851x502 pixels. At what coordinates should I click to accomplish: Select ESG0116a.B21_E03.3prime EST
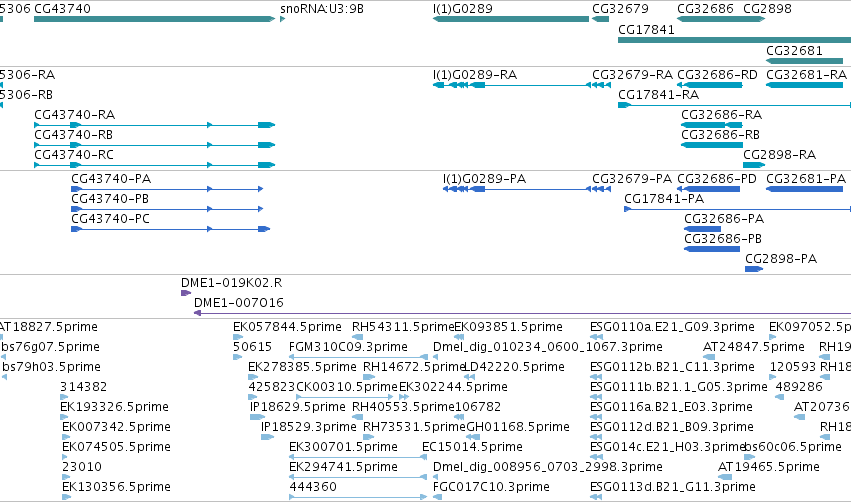[x=596, y=417]
